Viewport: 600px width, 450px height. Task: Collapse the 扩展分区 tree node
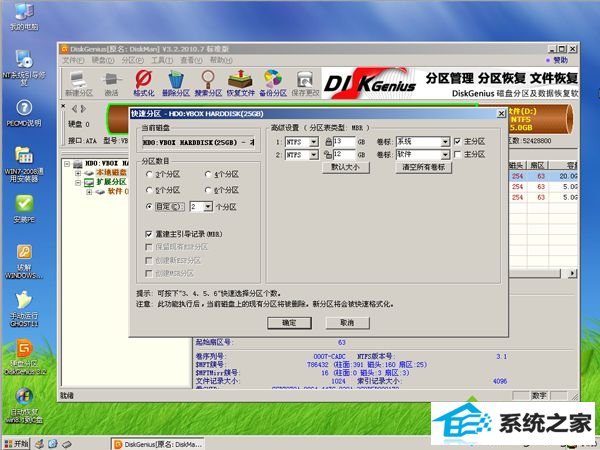(78, 182)
